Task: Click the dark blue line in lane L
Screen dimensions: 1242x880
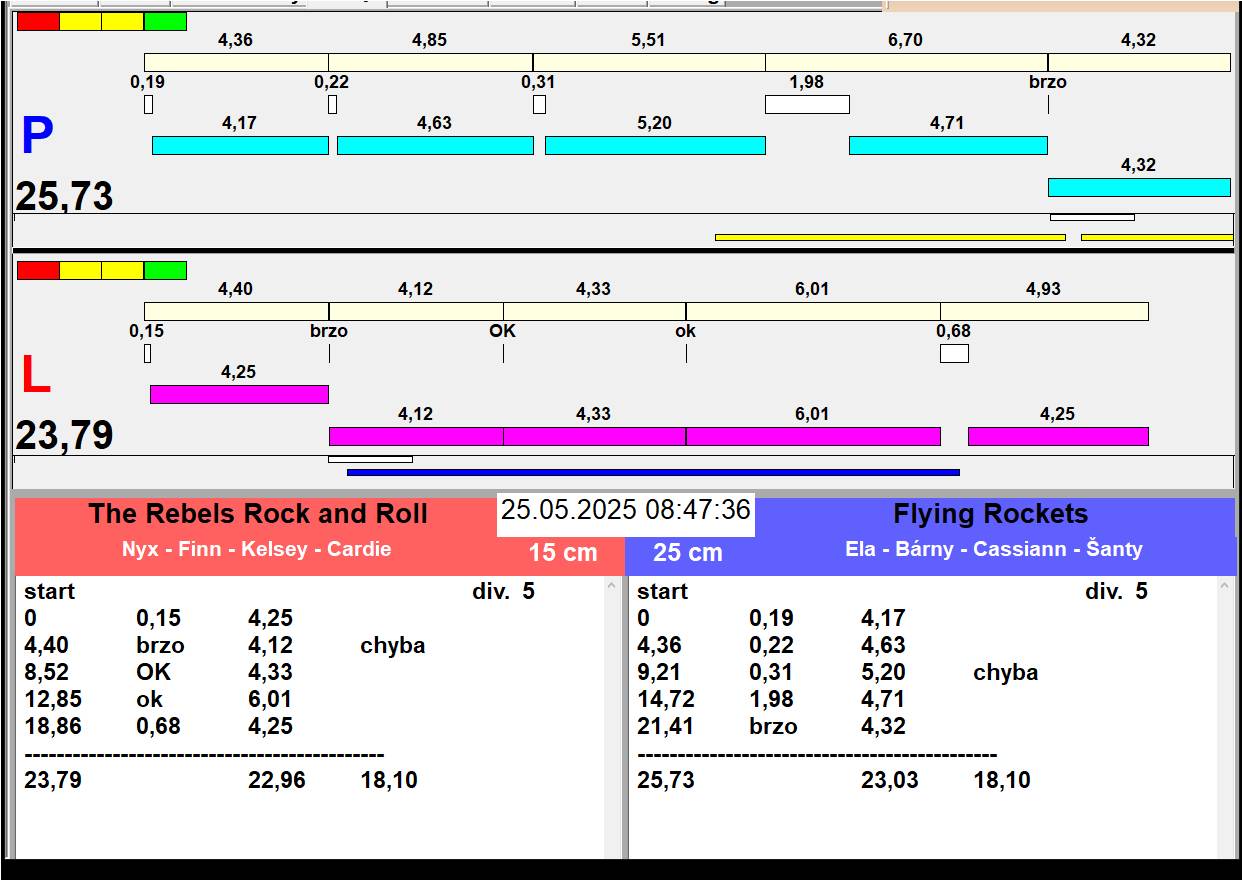Action: pyautogui.click(x=653, y=472)
